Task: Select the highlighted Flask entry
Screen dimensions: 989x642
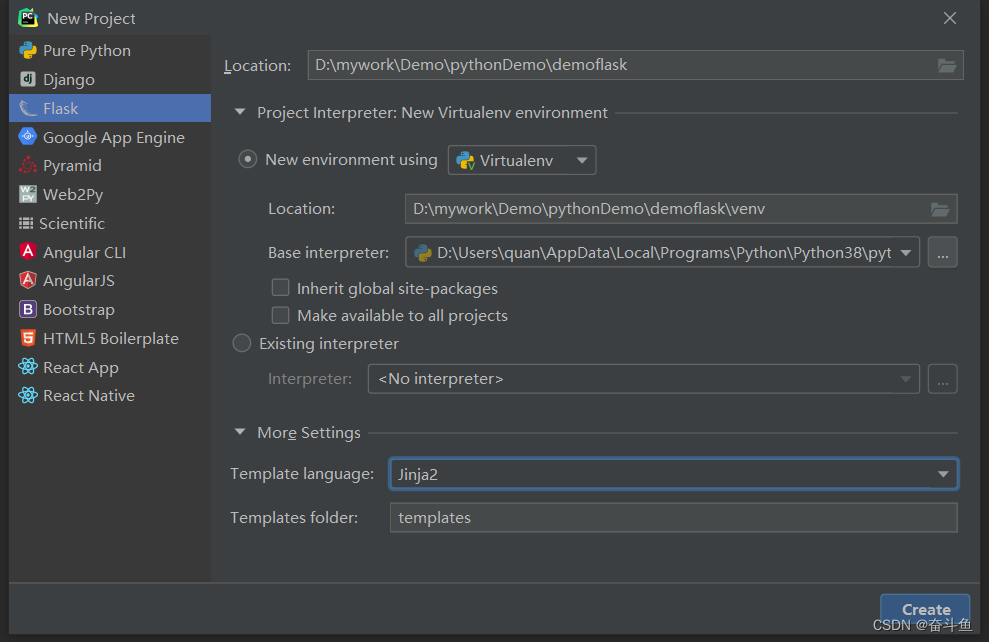Action: [110, 108]
